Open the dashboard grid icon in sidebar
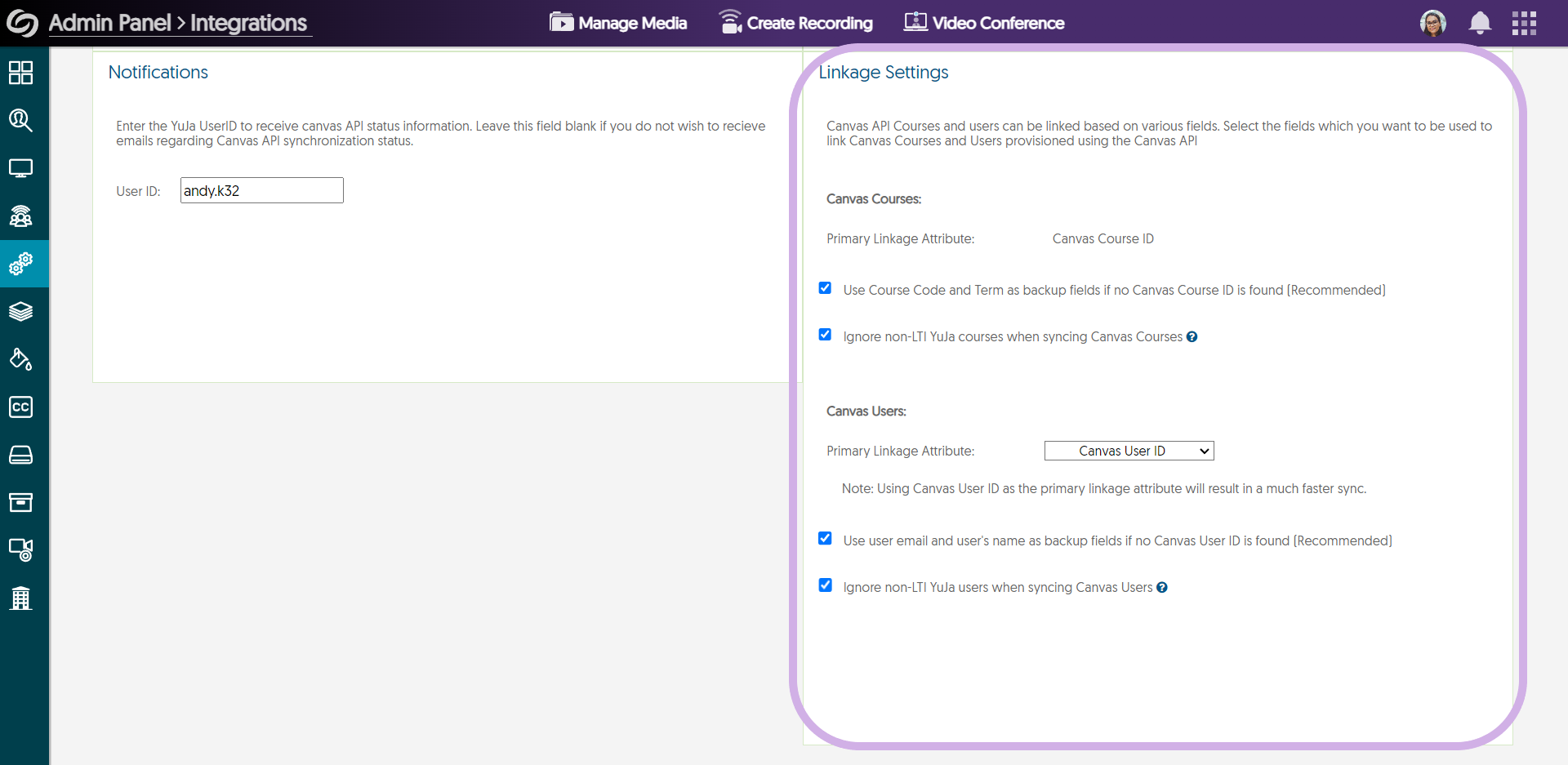 pyautogui.click(x=20, y=73)
